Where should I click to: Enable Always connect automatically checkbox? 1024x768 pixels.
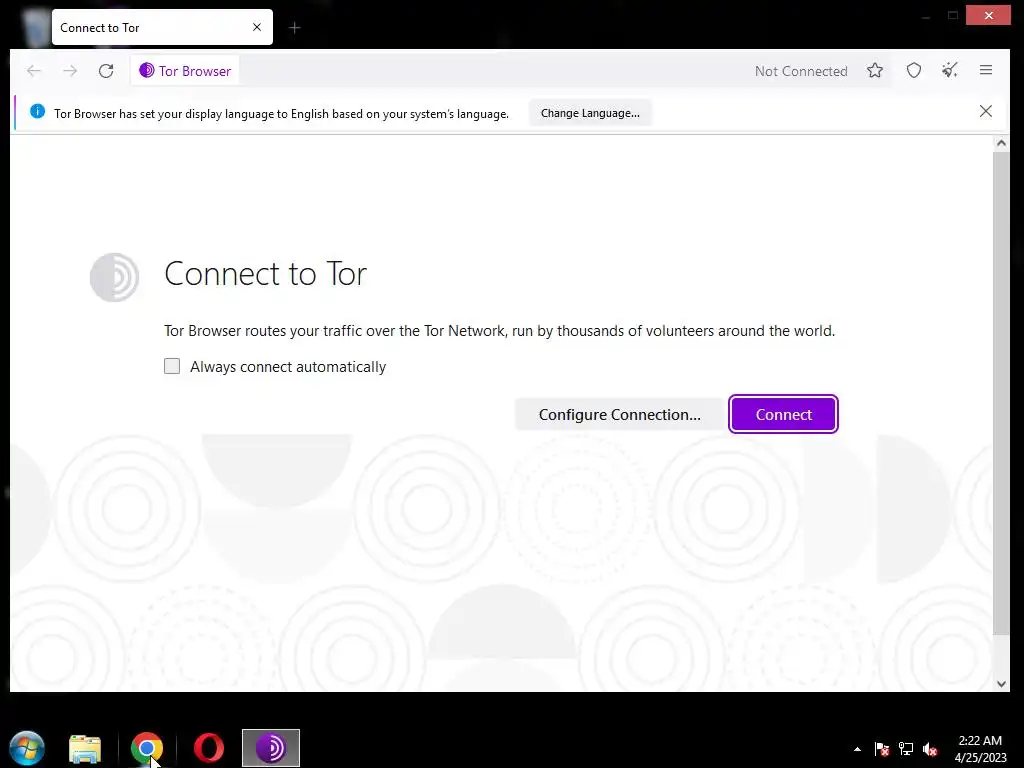(x=172, y=366)
